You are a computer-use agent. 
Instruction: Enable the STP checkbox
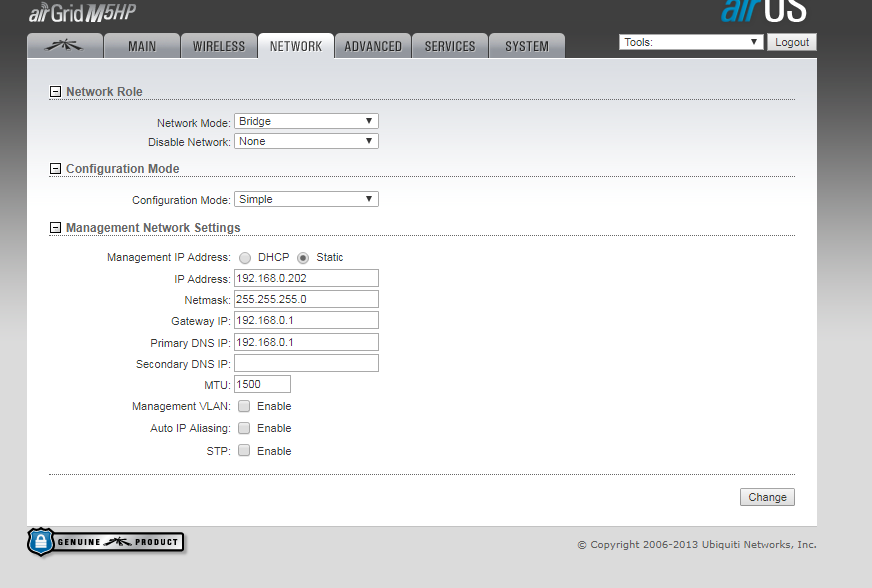tap(244, 451)
